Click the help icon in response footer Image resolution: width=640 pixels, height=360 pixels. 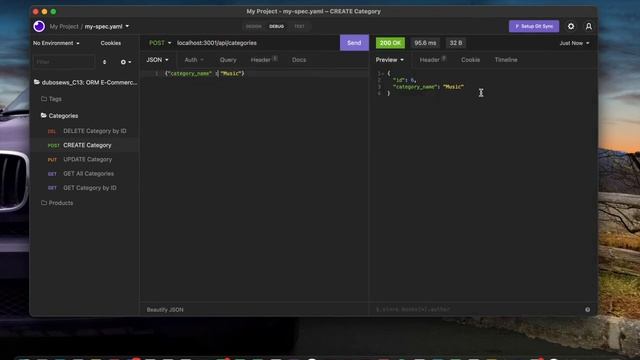(587, 309)
